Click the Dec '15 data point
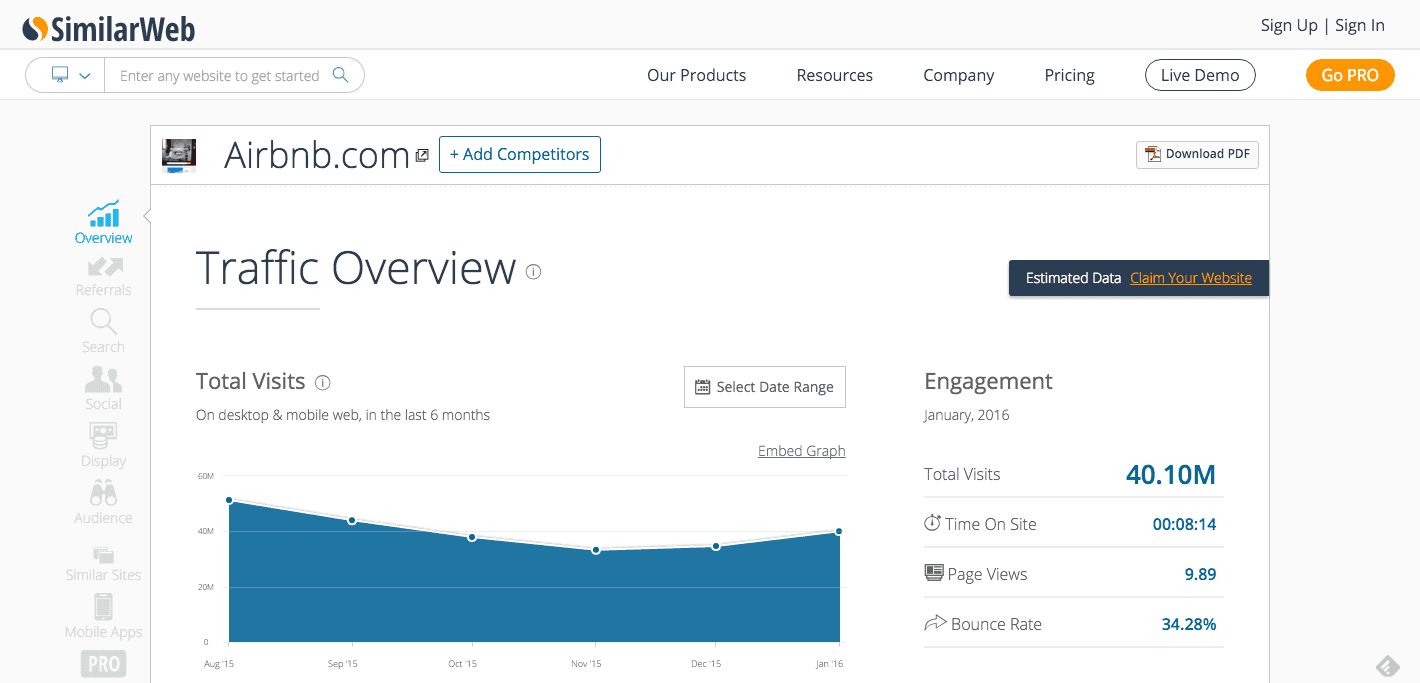 716,546
